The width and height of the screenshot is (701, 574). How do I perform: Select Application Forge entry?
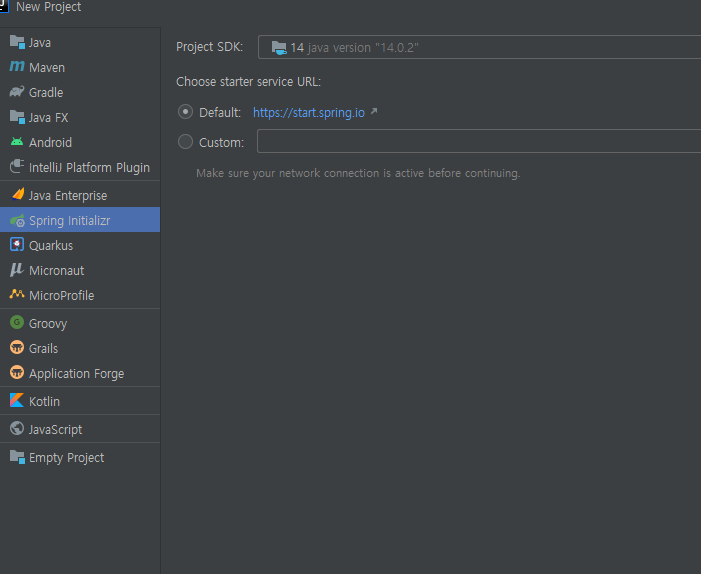pyautogui.click(x=80, y=373)
